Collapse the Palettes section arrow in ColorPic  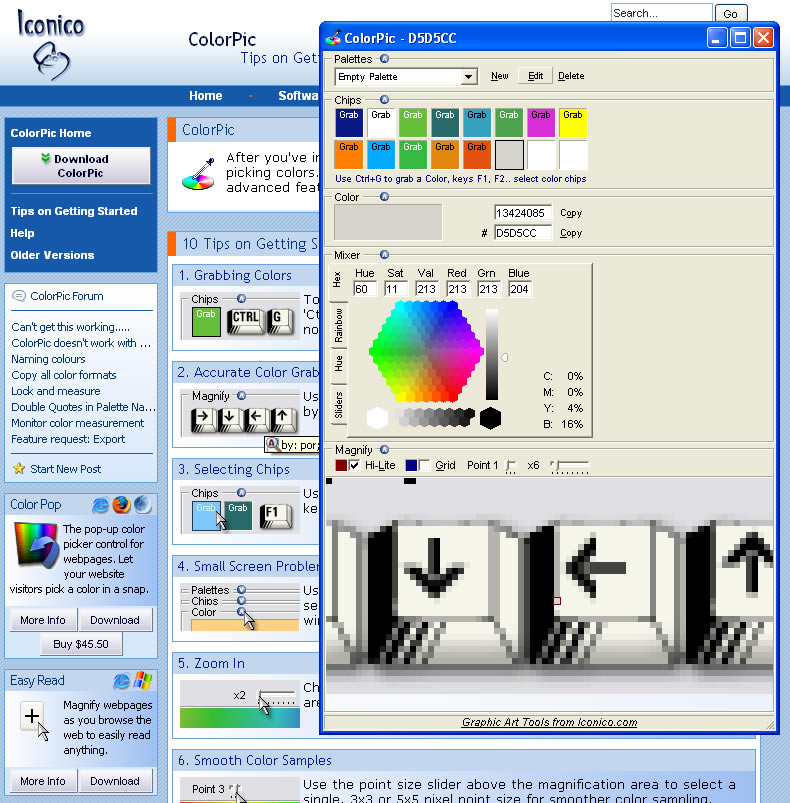coord(384,59)
